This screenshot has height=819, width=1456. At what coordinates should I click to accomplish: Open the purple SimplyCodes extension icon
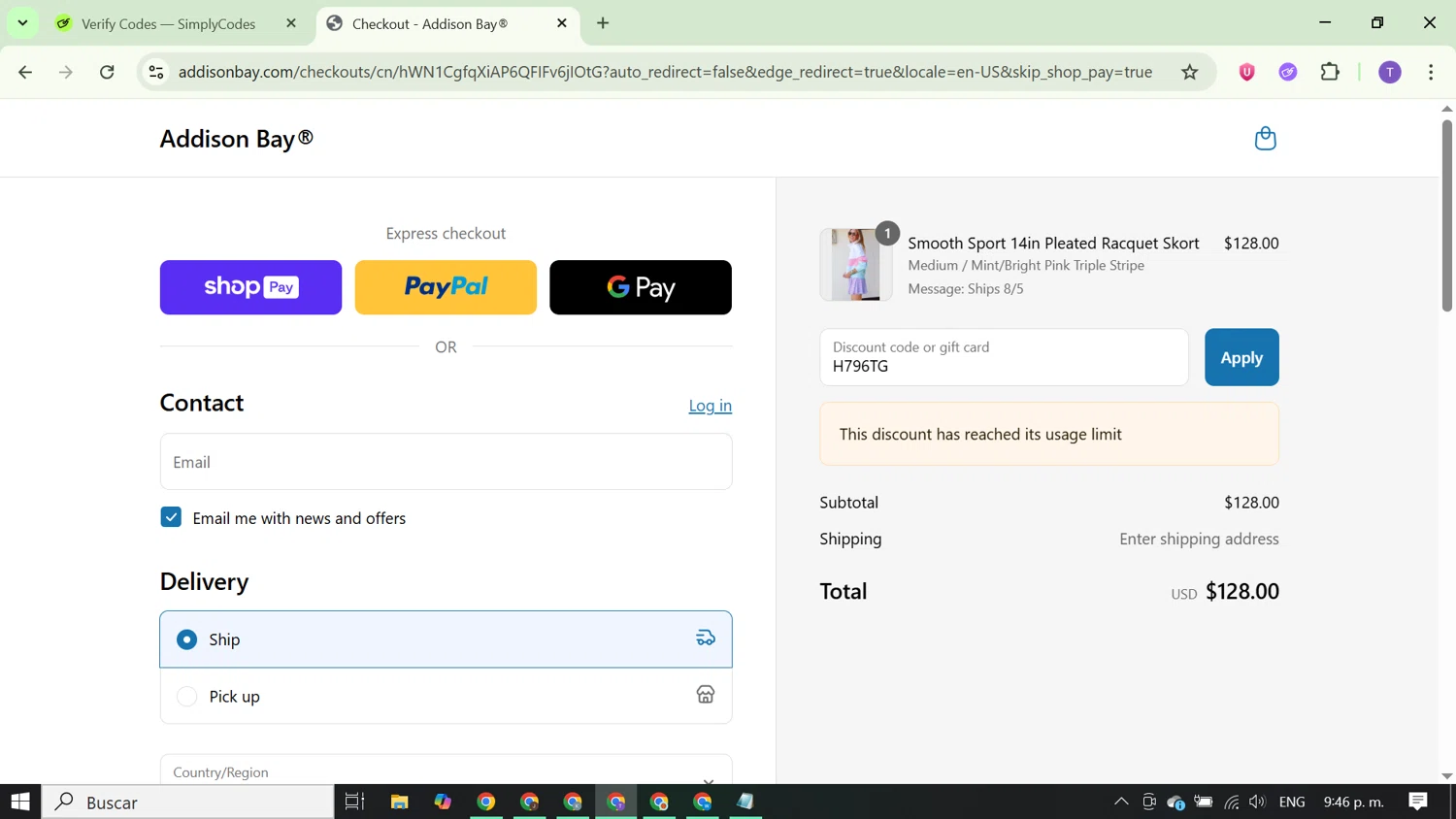pos(1288,72)
